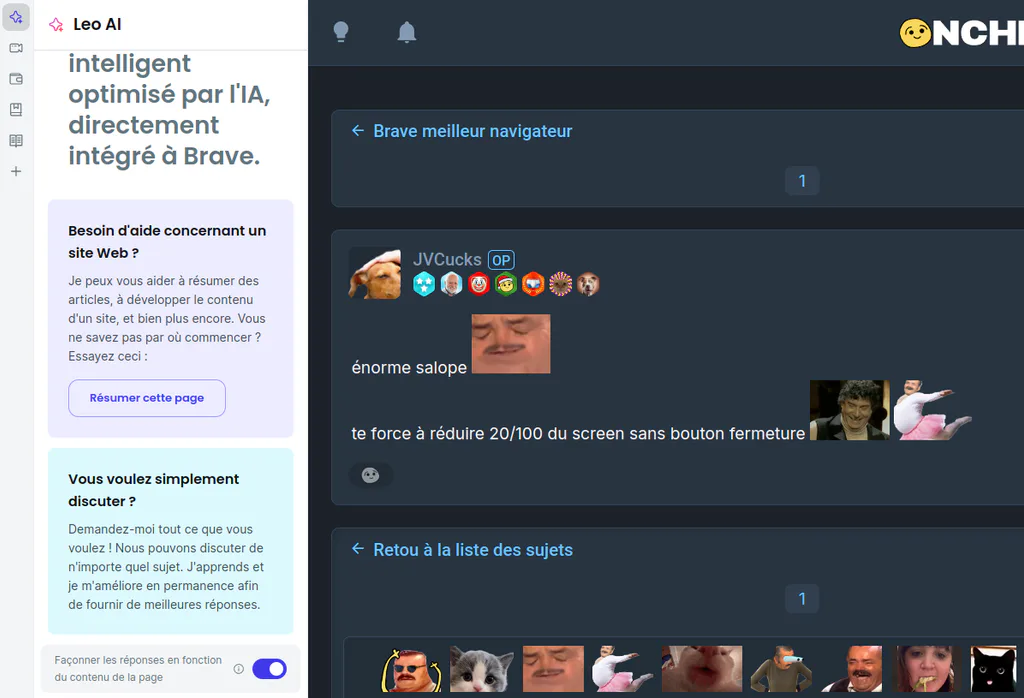Click clown badge of JVCucks
This screenshot has width=1024, height=698.
(x=479, y=284)
